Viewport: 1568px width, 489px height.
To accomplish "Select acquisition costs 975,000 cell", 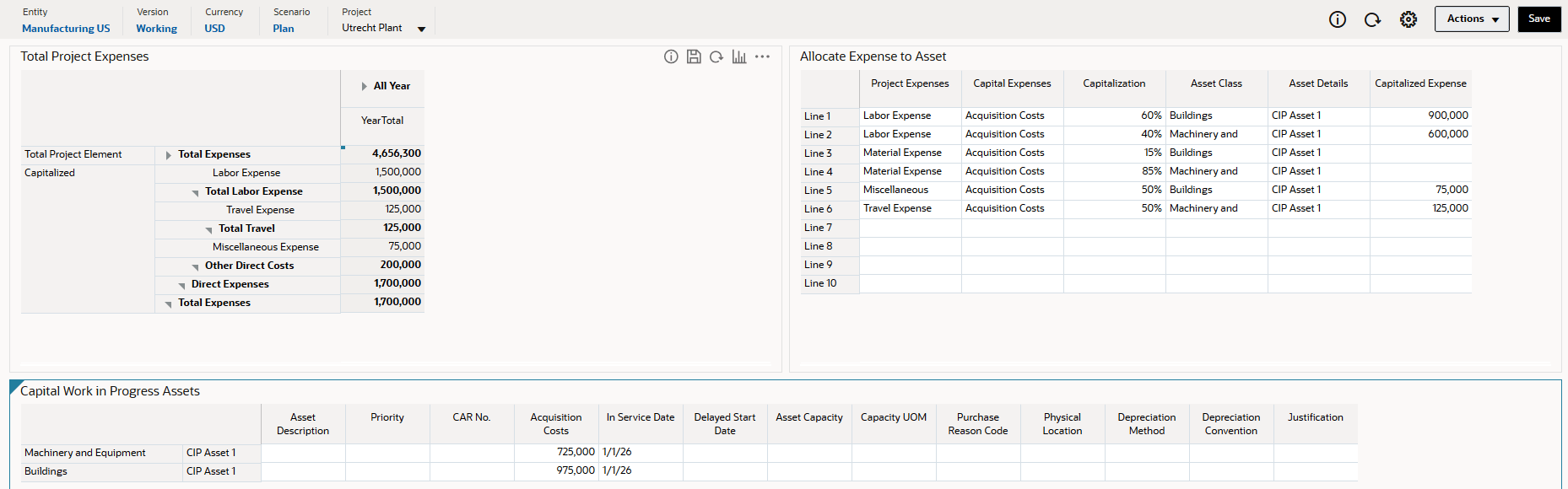I will [556, 470].
